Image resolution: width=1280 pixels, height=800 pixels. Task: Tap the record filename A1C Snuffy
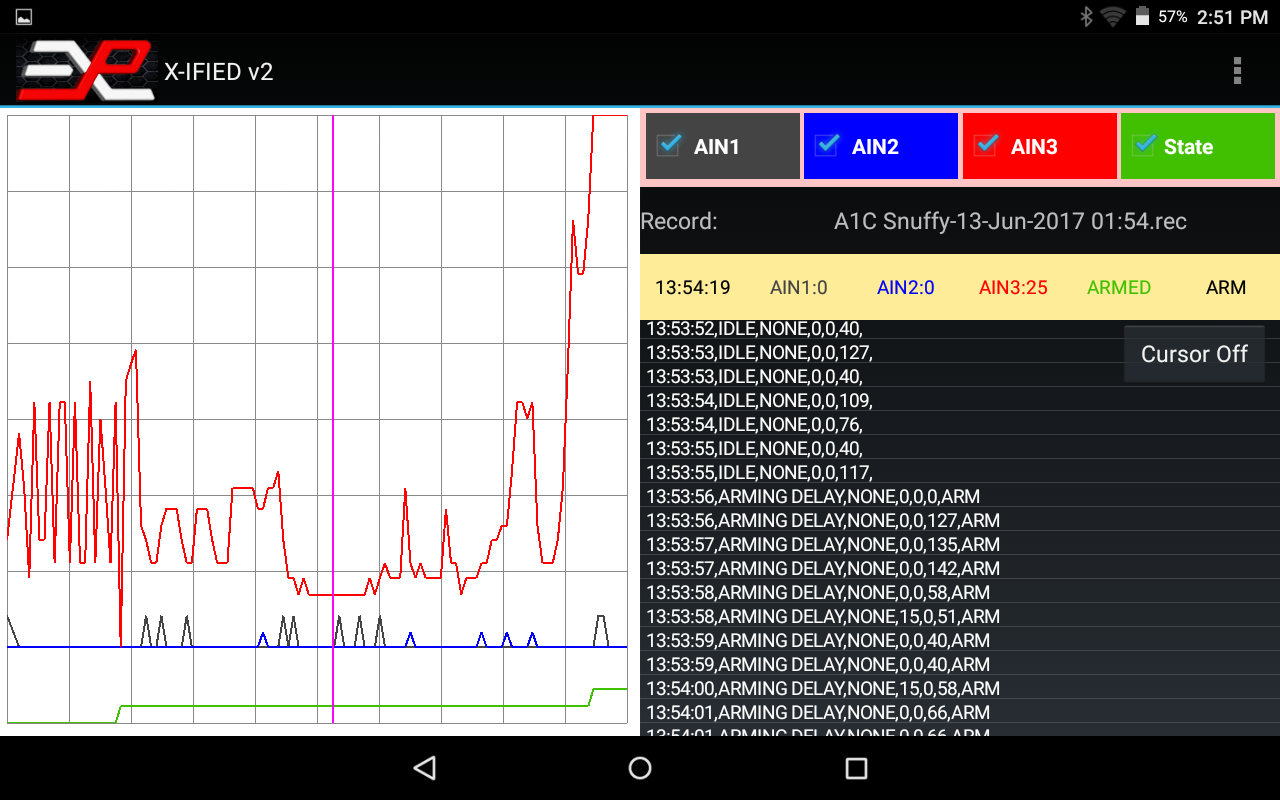pos(1010,221)
